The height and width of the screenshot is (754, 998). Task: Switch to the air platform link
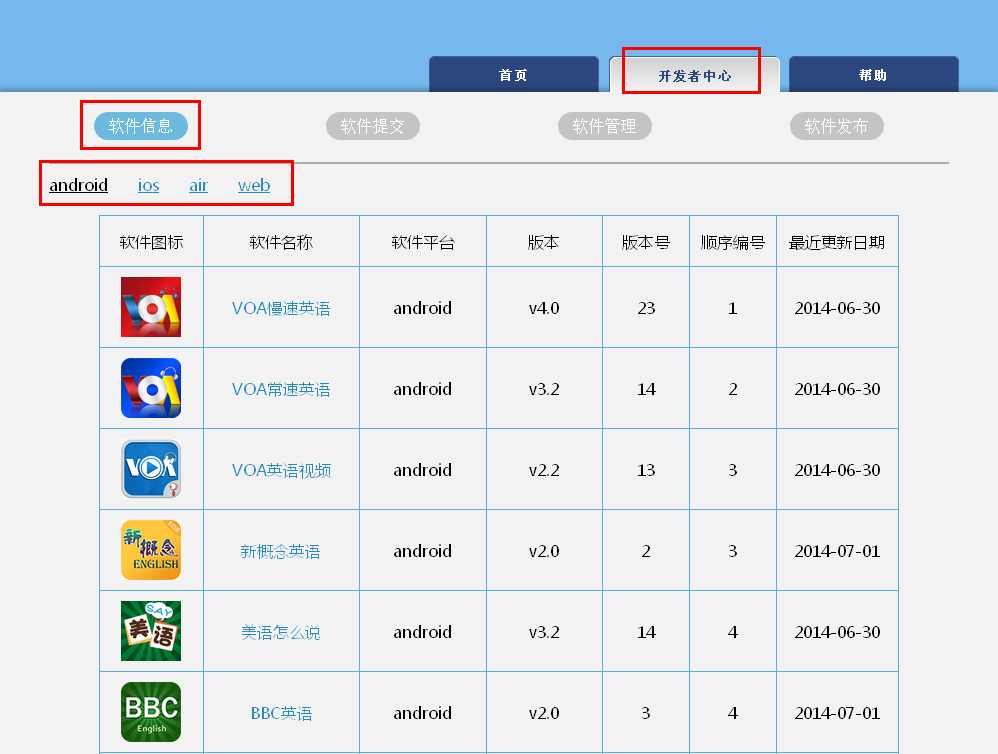tap(199, 185)
